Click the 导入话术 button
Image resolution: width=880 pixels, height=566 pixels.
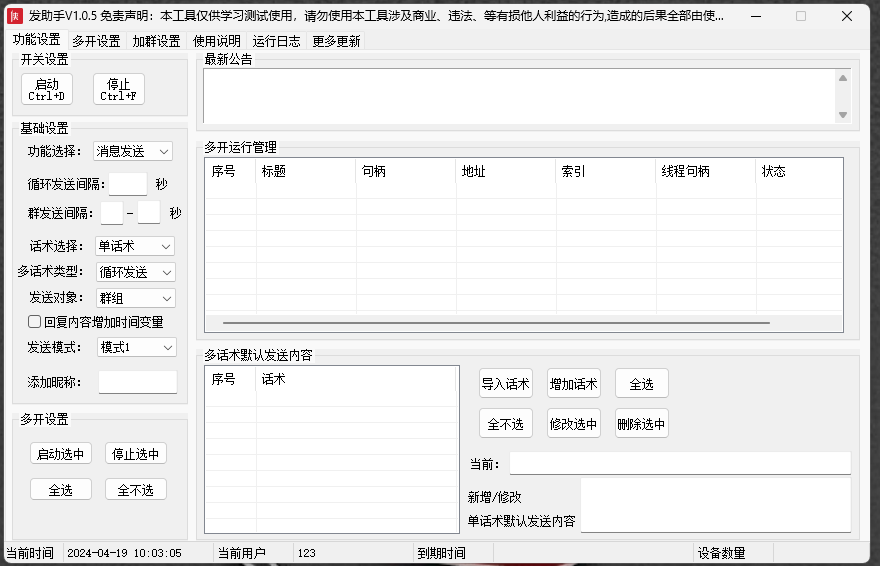[505, 384]
